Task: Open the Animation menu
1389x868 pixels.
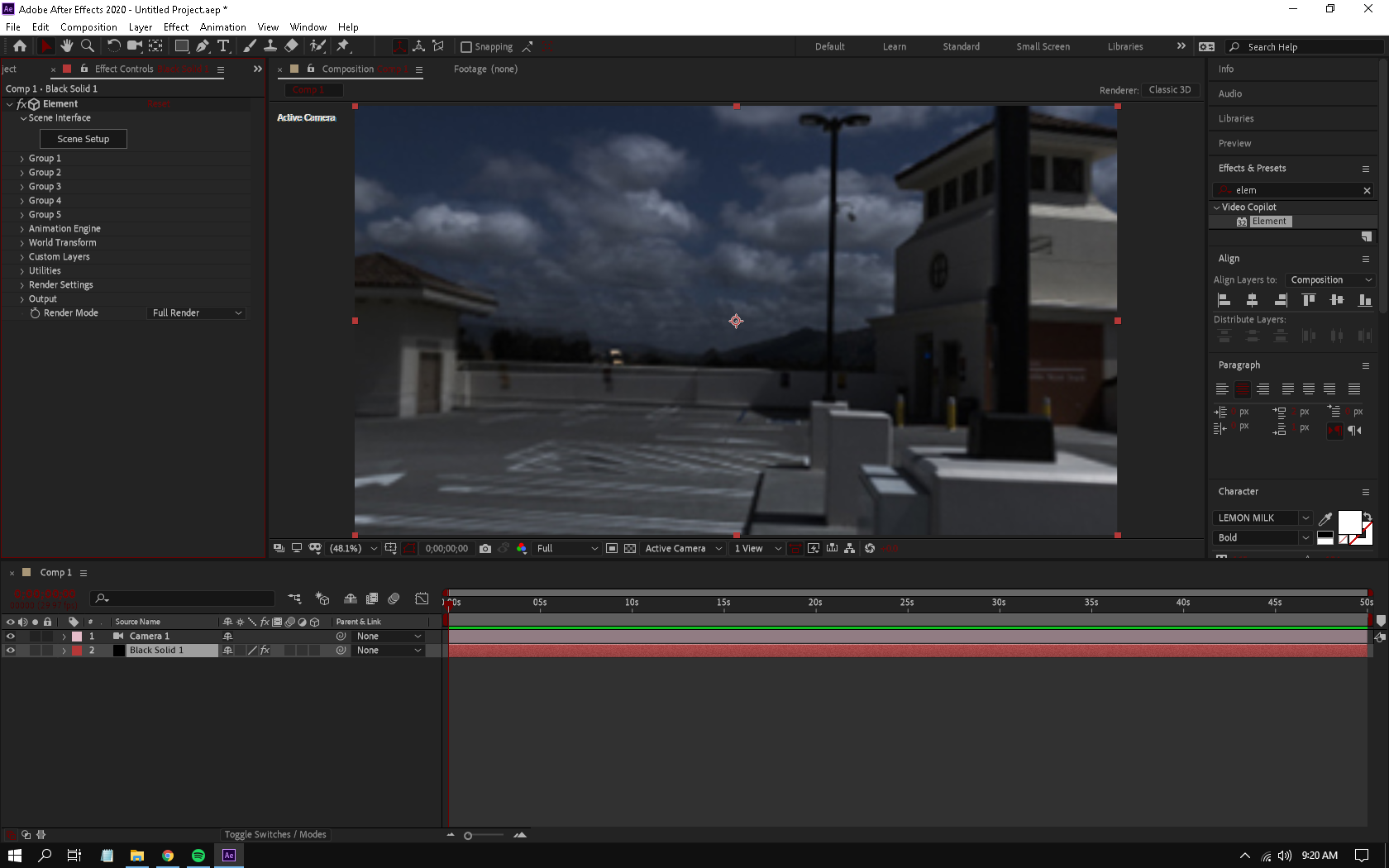Action: 222,26
